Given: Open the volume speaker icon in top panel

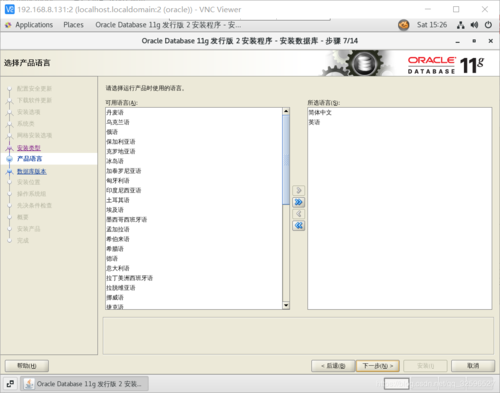Looking at the screenshot, I should [x=474, y=25].
